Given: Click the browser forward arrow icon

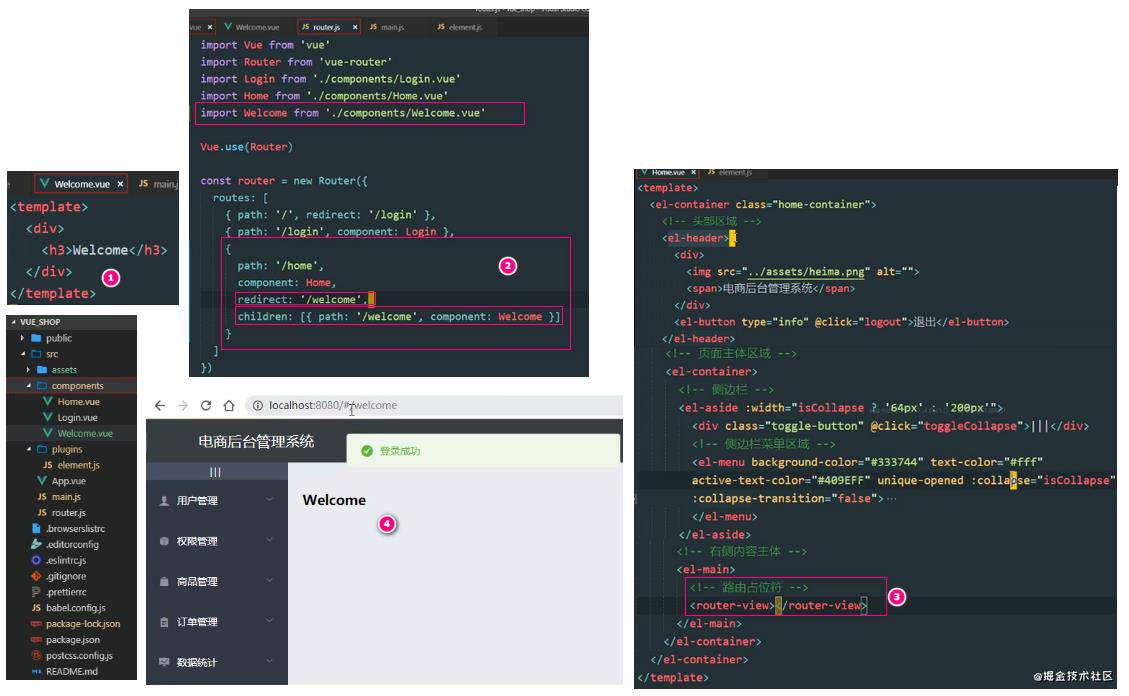Looking at the screenshot, I should [x=183, y=406].
